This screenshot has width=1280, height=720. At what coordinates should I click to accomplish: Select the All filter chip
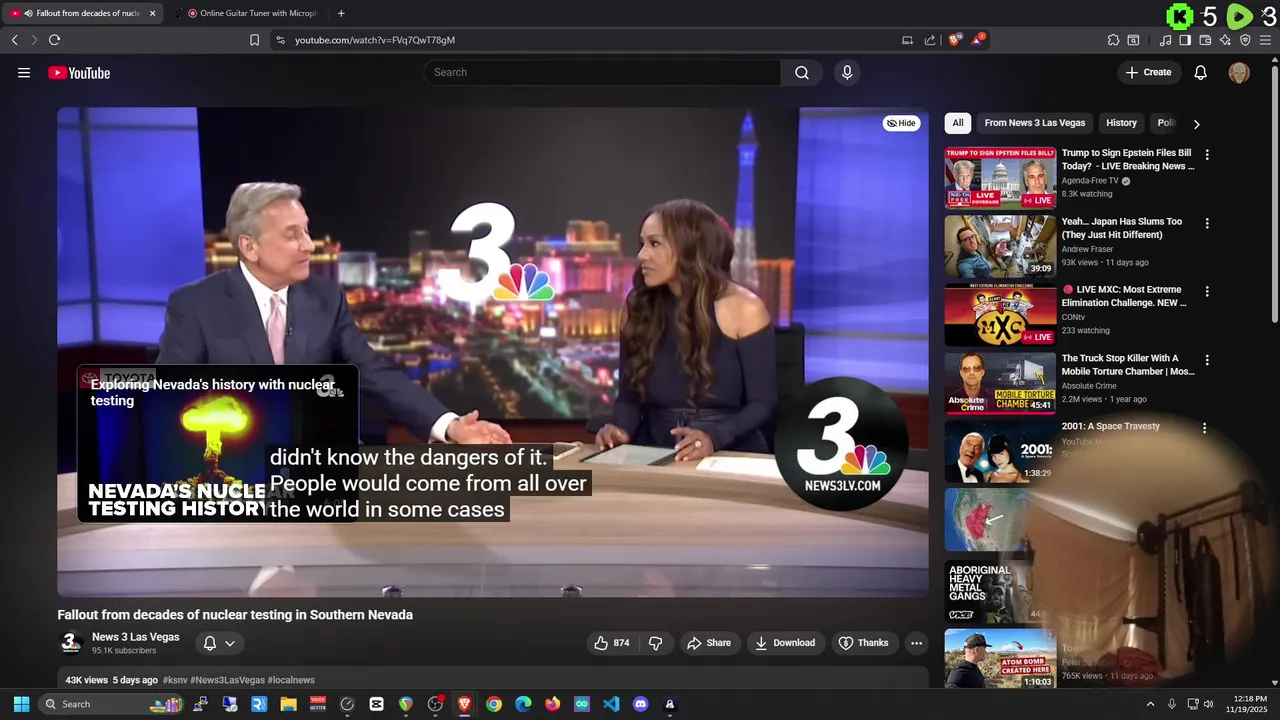[x=958, y=123]
